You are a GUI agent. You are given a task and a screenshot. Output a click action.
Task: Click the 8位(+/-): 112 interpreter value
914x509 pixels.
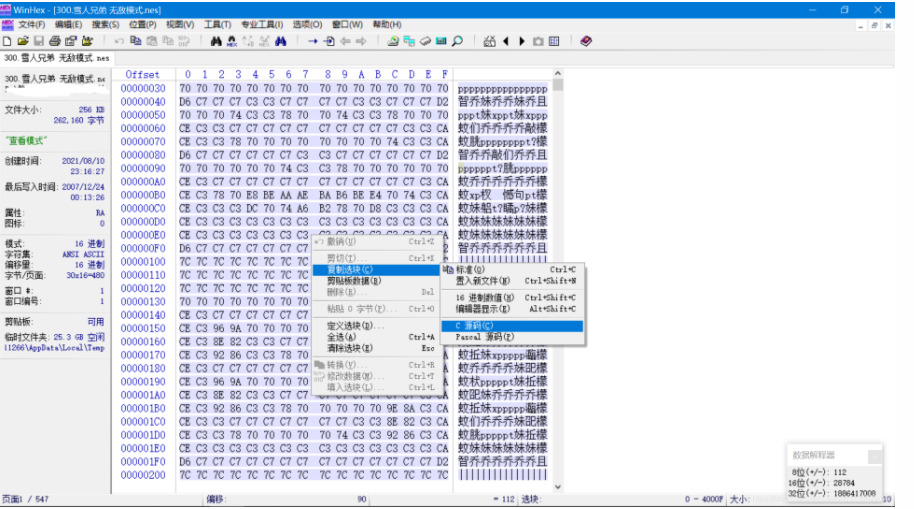tap(819, 472)
